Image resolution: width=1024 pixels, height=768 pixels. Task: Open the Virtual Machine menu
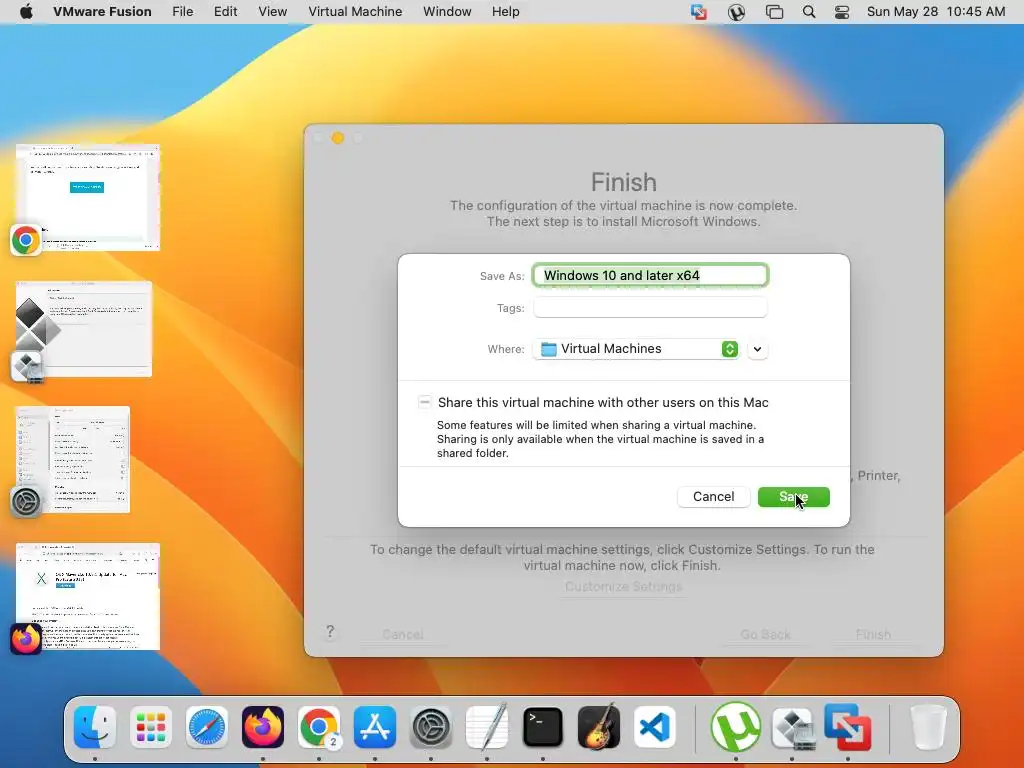point(355,12)
